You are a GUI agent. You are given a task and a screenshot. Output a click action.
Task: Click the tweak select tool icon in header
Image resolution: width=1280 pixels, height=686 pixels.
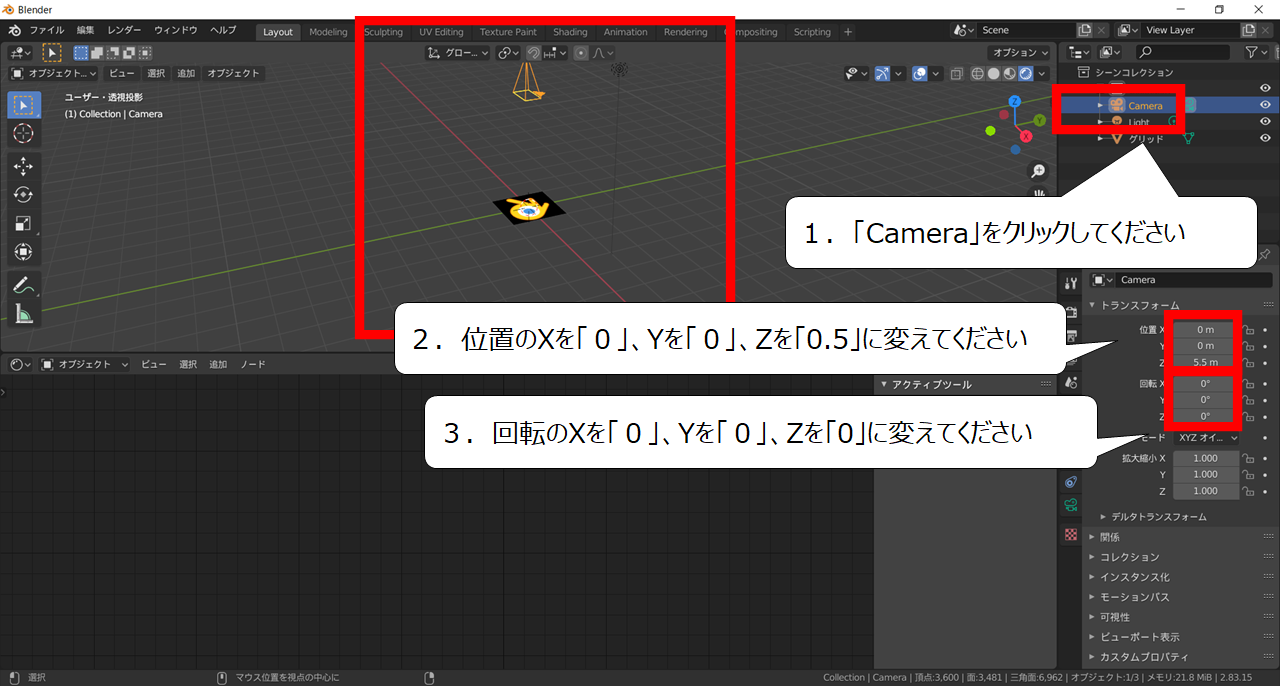52,53
